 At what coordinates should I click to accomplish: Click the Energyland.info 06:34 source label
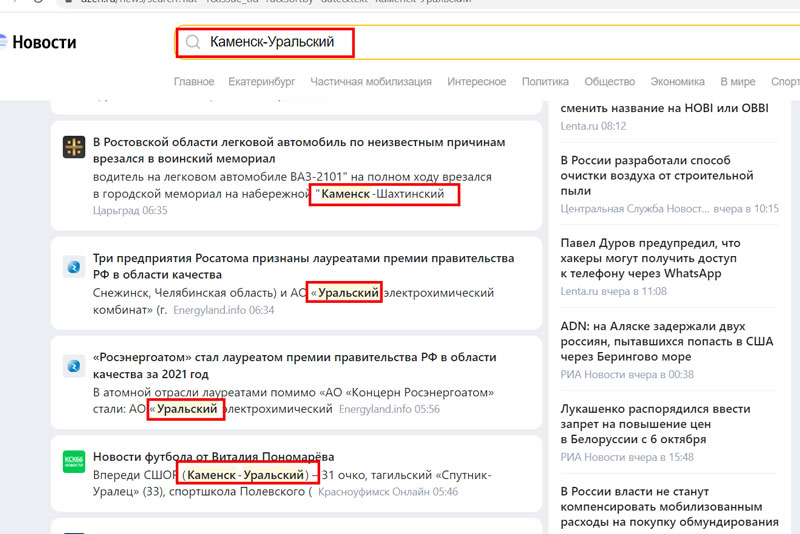[x=223, y=310]
